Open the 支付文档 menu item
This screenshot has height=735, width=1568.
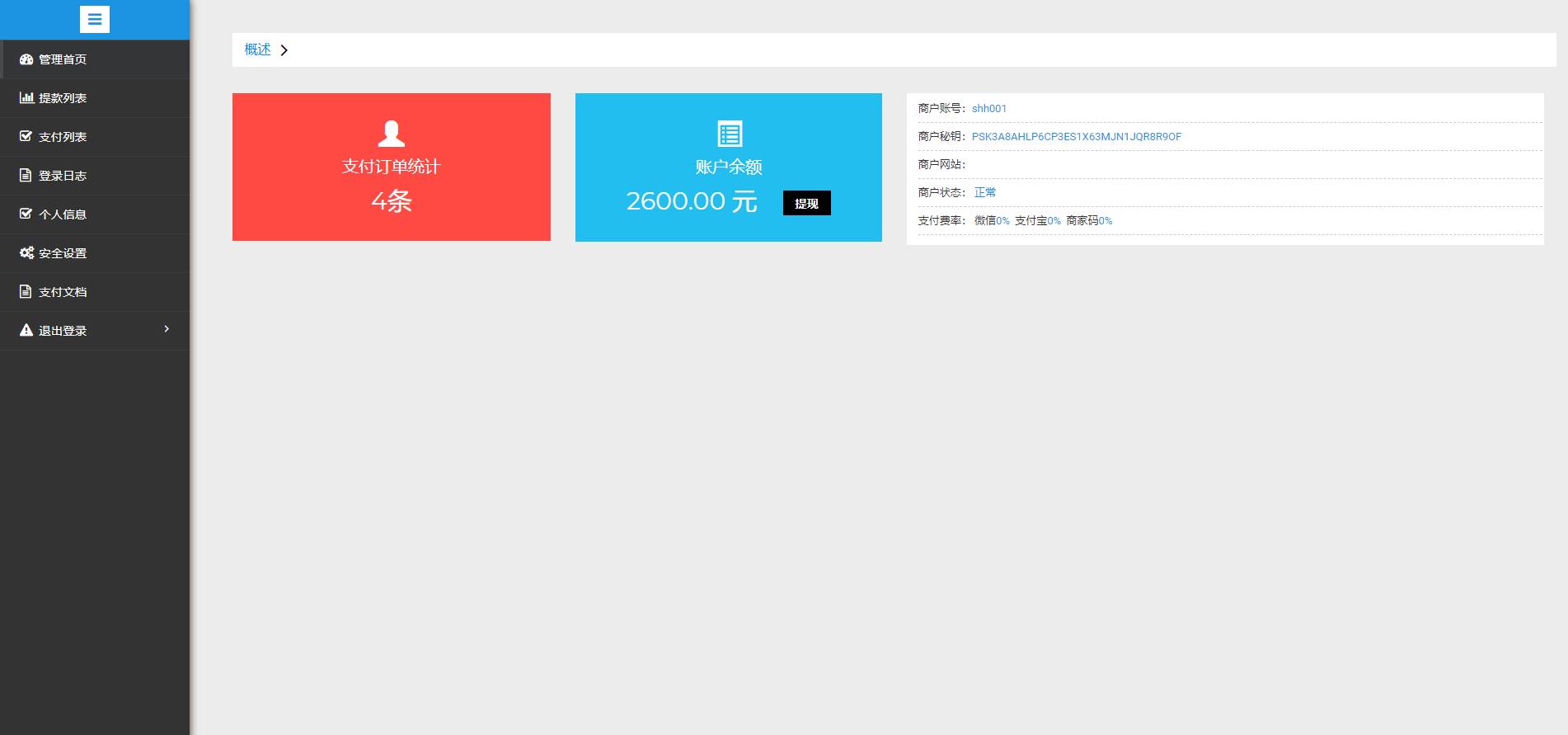63,292
